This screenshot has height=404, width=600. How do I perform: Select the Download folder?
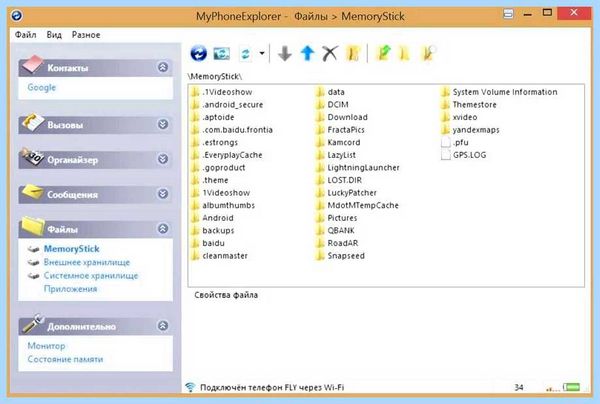tap(342, 117)
